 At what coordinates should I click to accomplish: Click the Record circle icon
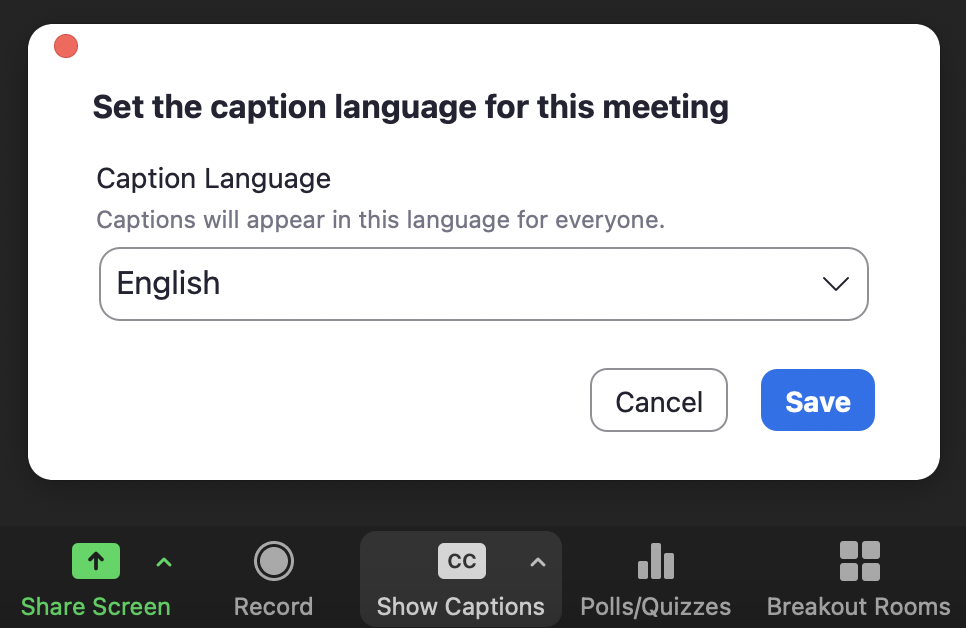(x=273, y=561)
